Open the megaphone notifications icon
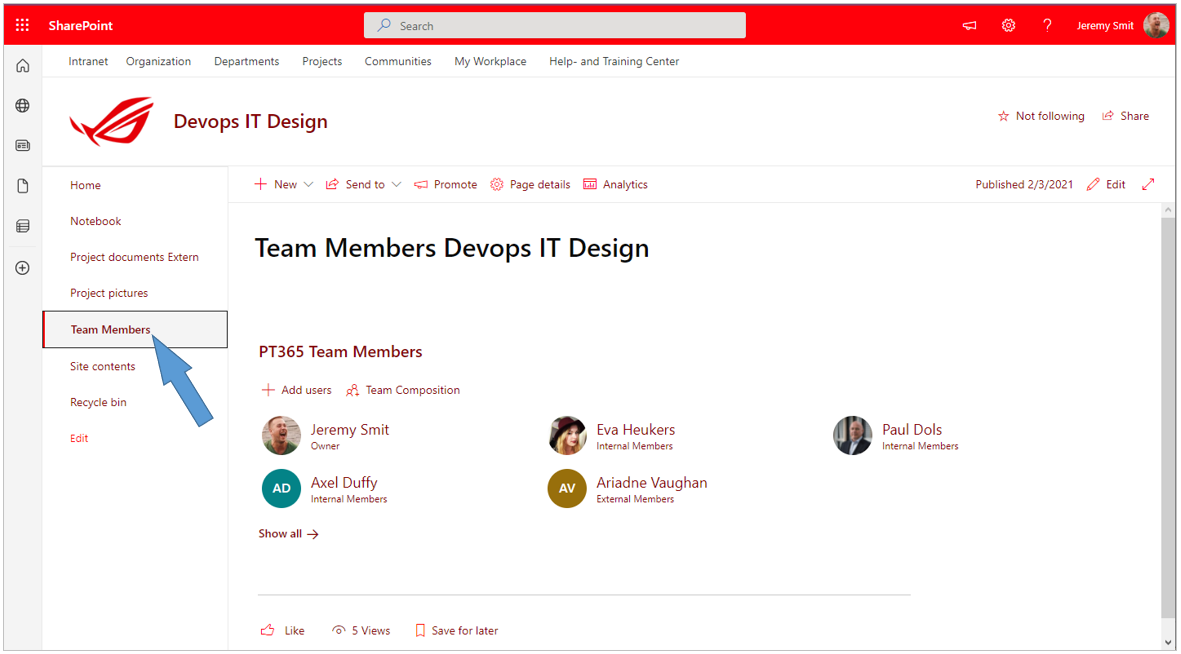Screen dimensions: 1181x654 pyautogui.click(x=969, y=26)
